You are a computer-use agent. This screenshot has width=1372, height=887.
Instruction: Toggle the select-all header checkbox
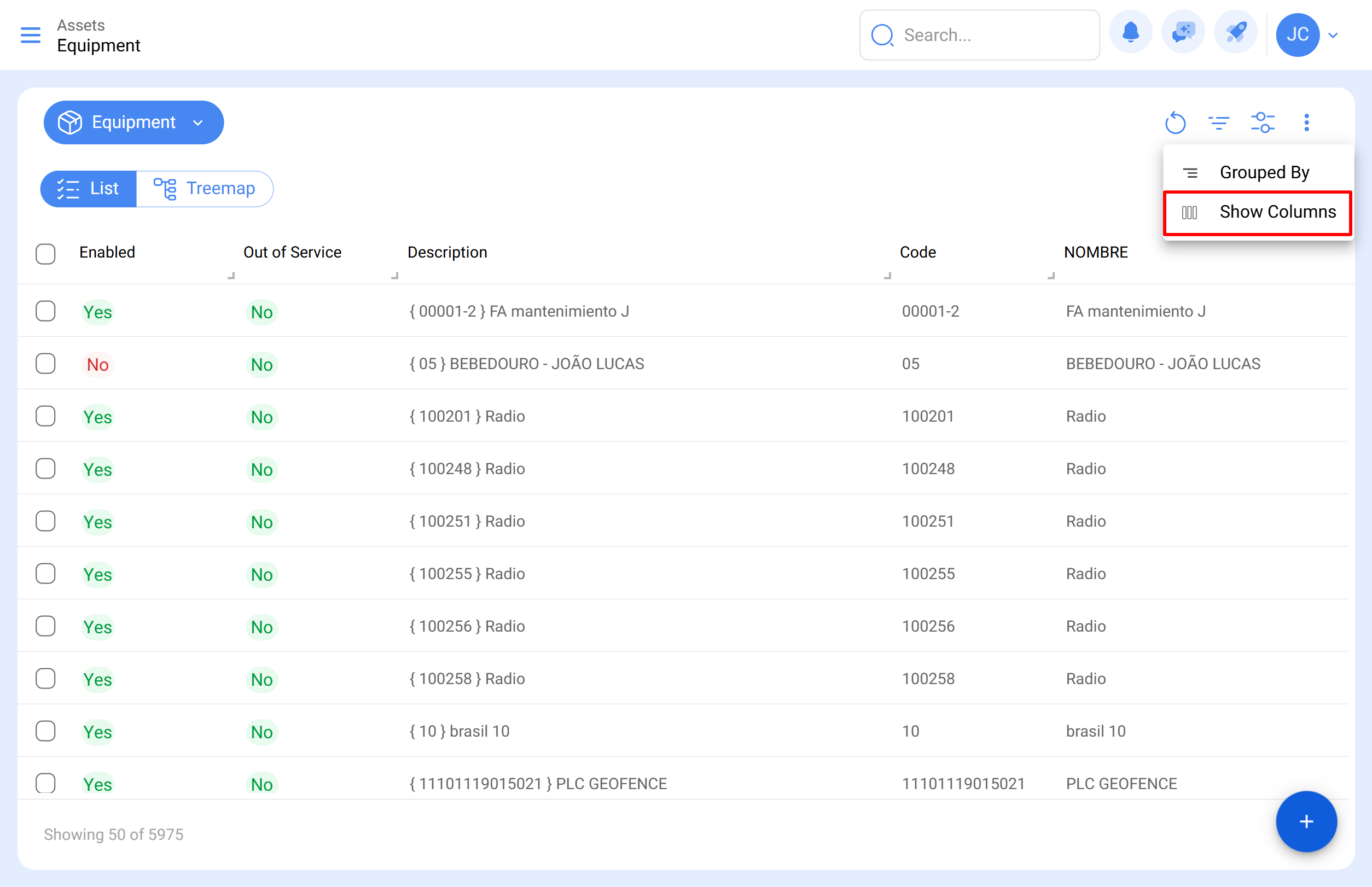(x=45, y=253)
